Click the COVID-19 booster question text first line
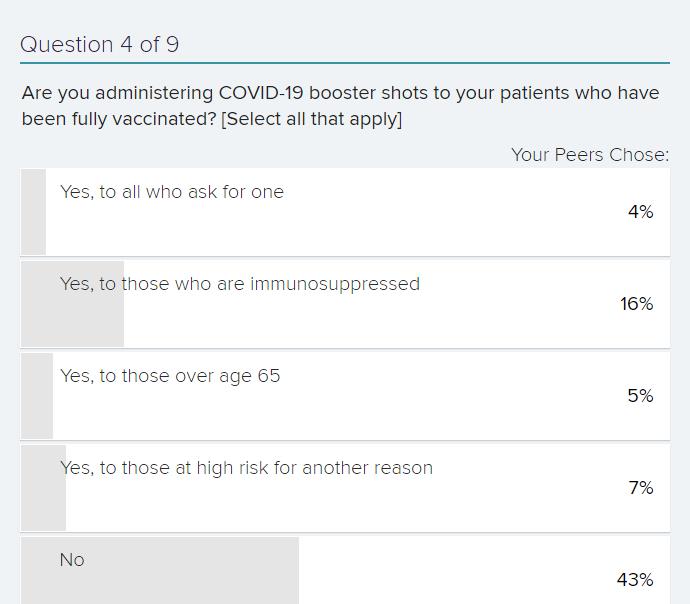The width and height of the screenshot is (690, 604). coord(341,93)
